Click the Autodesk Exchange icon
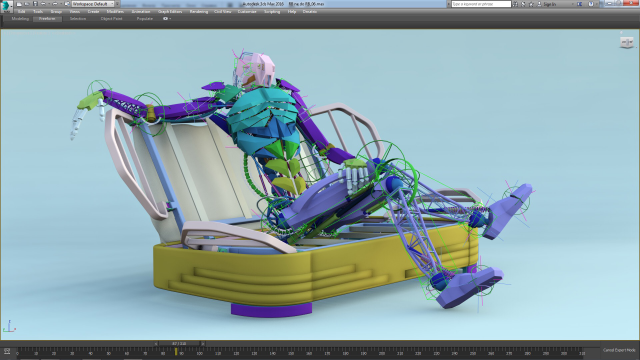This screenshot has width=640, height=360. point(579,4)
